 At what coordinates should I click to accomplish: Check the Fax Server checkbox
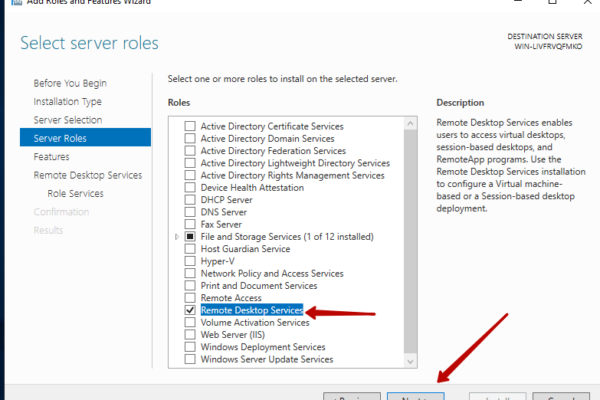[x=190, y=224]
